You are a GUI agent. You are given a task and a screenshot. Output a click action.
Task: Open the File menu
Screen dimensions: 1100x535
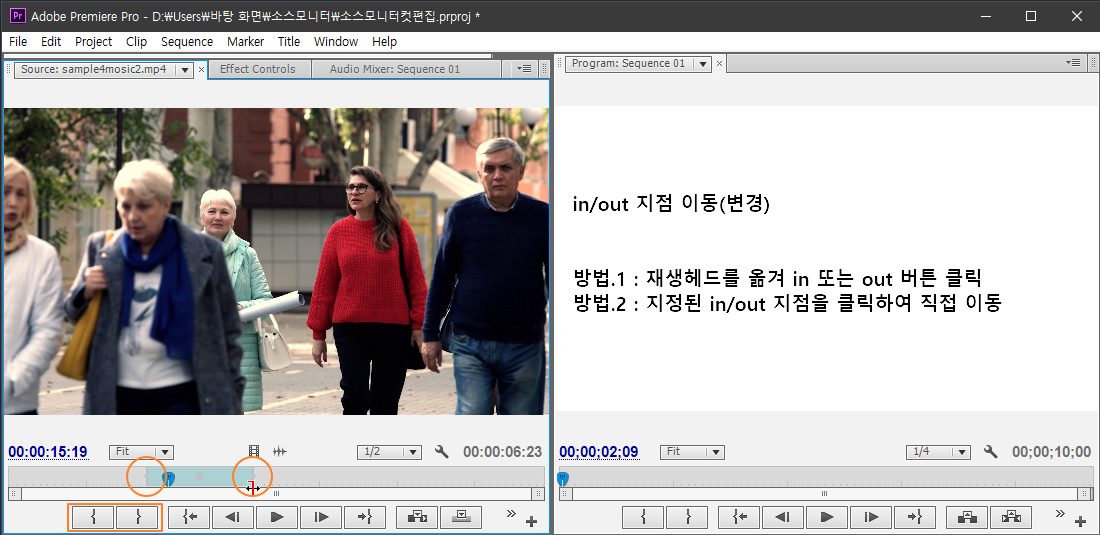tap(18, 41)
